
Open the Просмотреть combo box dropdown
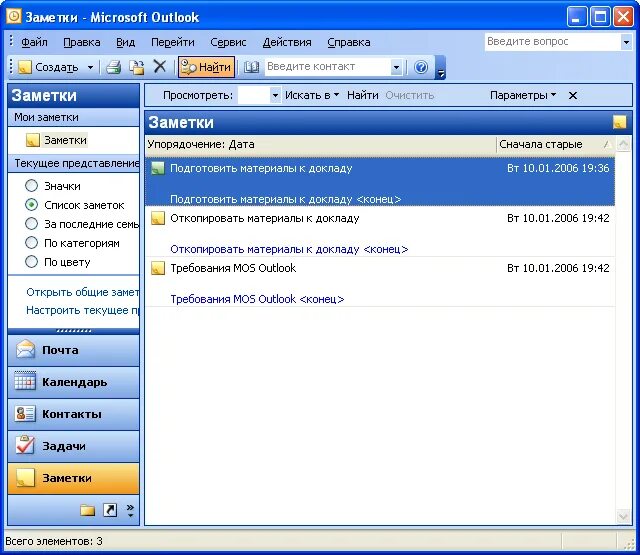point(276,95)
